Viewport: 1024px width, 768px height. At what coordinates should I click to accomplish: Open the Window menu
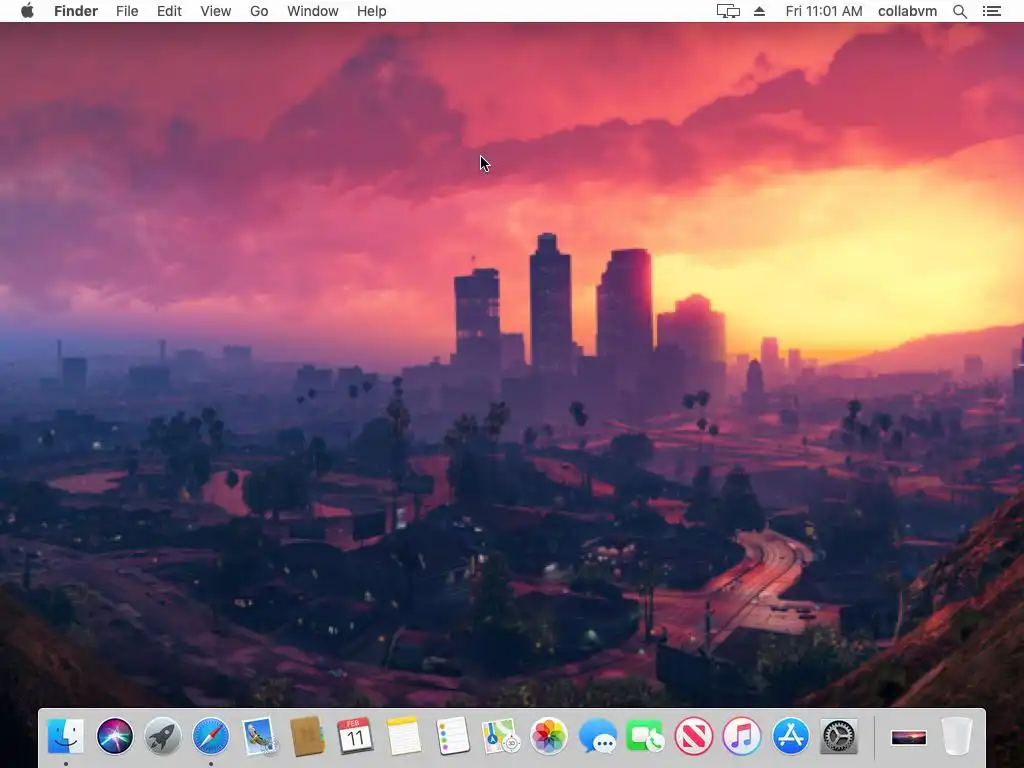pos(313,11)
